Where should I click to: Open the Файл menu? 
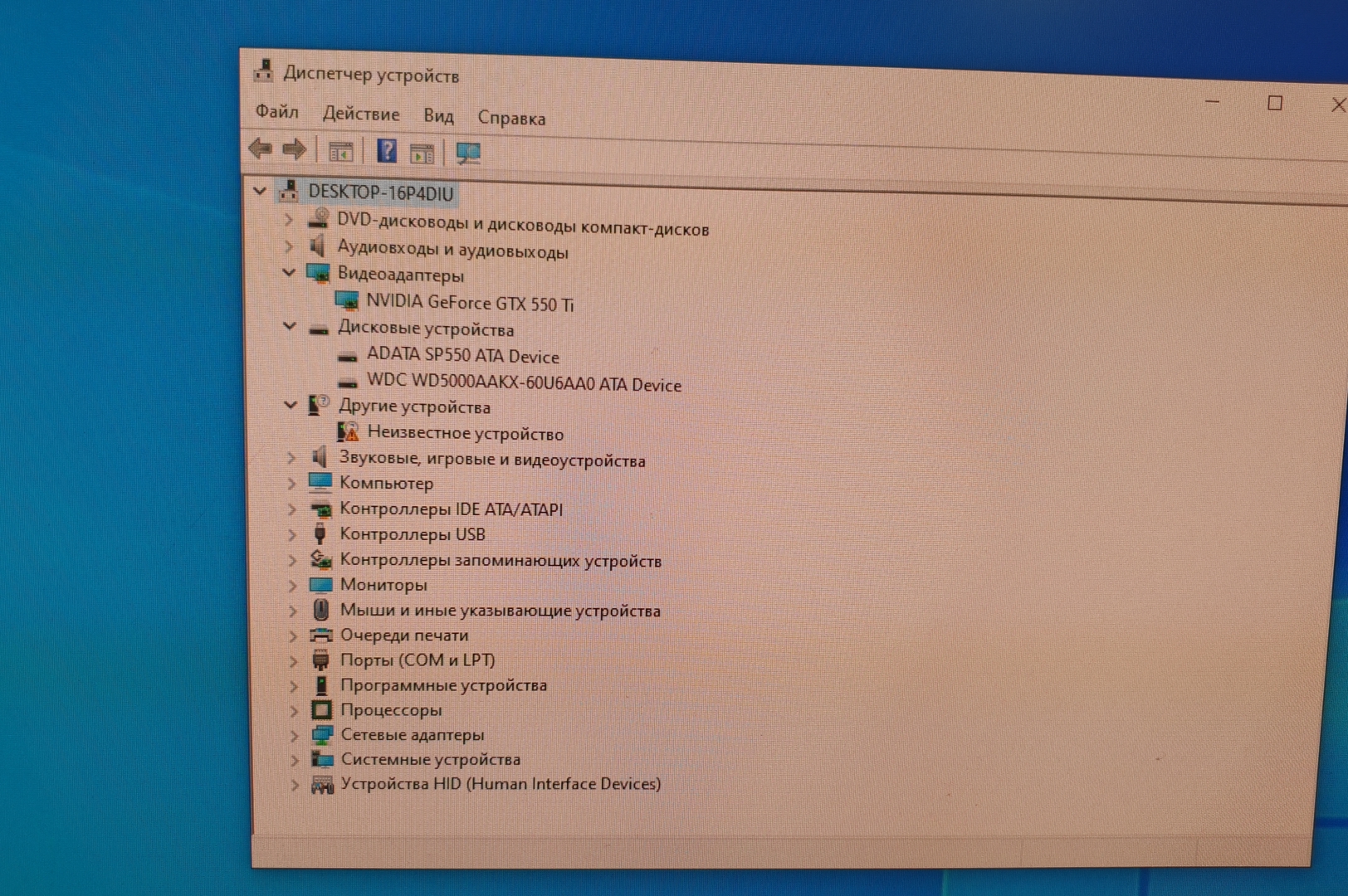276,111
